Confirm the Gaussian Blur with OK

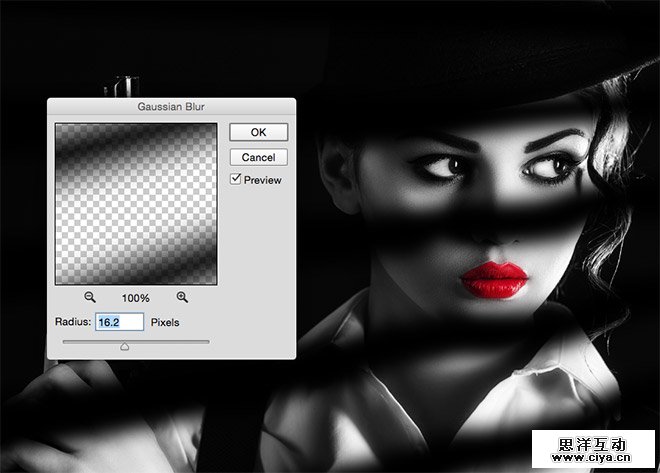click(258, 132)
